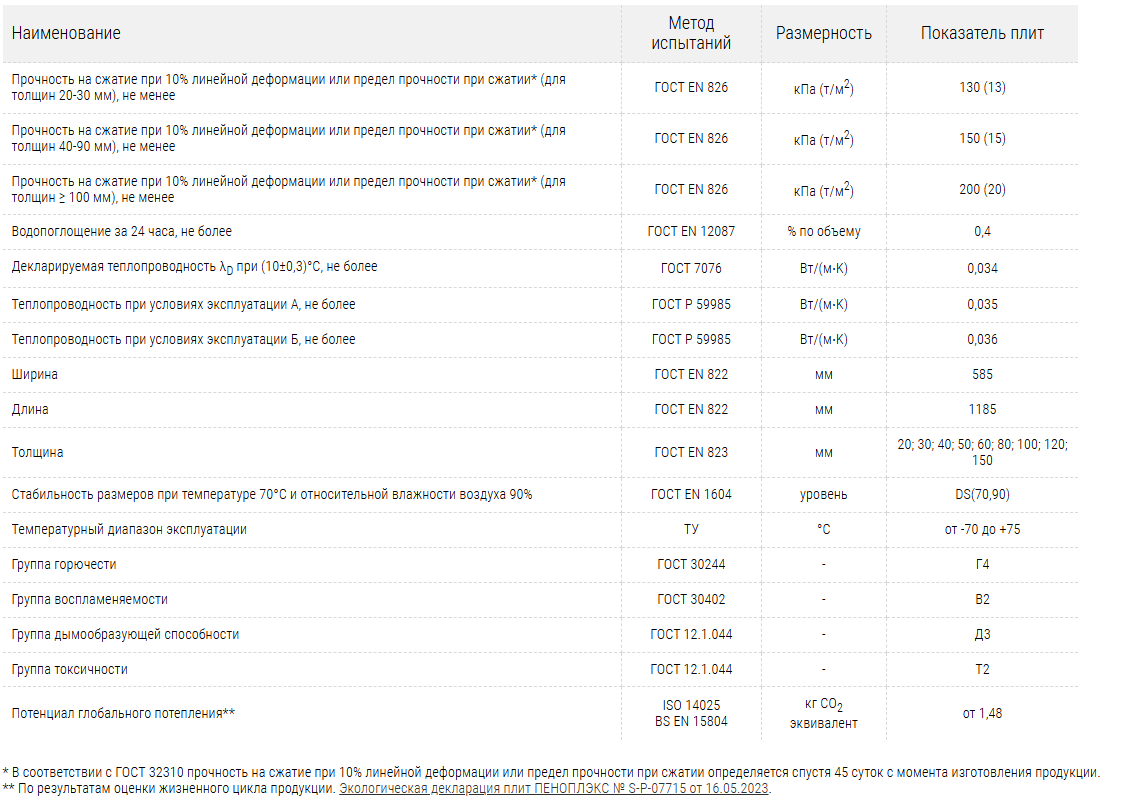This screenshot has height=805, width=1121.
Task: Select the ISO 14025 method cell
Action: pos(691,706)
